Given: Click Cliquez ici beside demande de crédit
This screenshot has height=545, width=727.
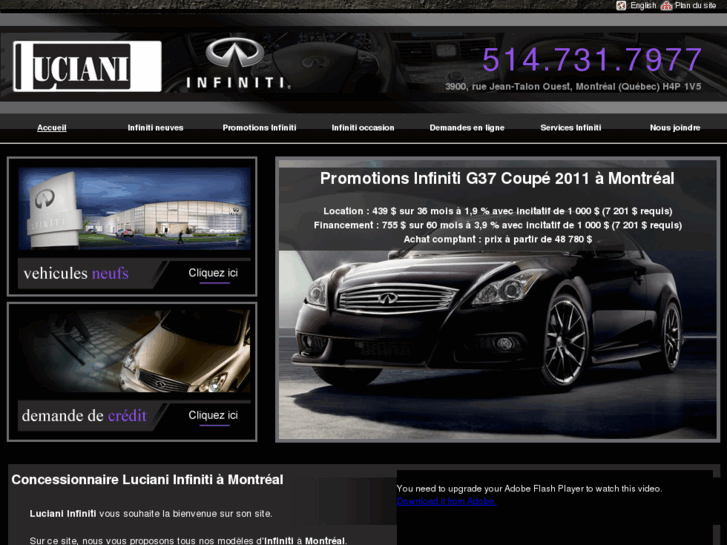Looking at the screenshot, I should click(213, 416).
